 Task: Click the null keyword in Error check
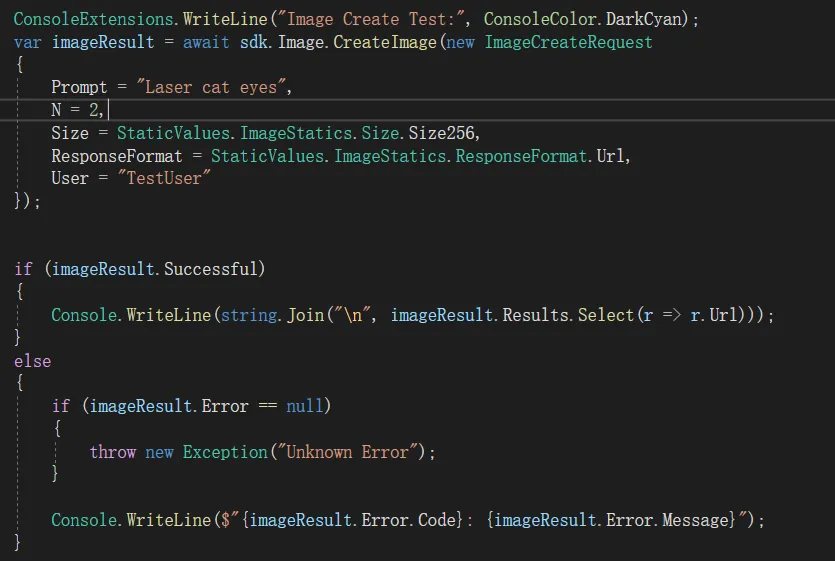click(305, 406)
